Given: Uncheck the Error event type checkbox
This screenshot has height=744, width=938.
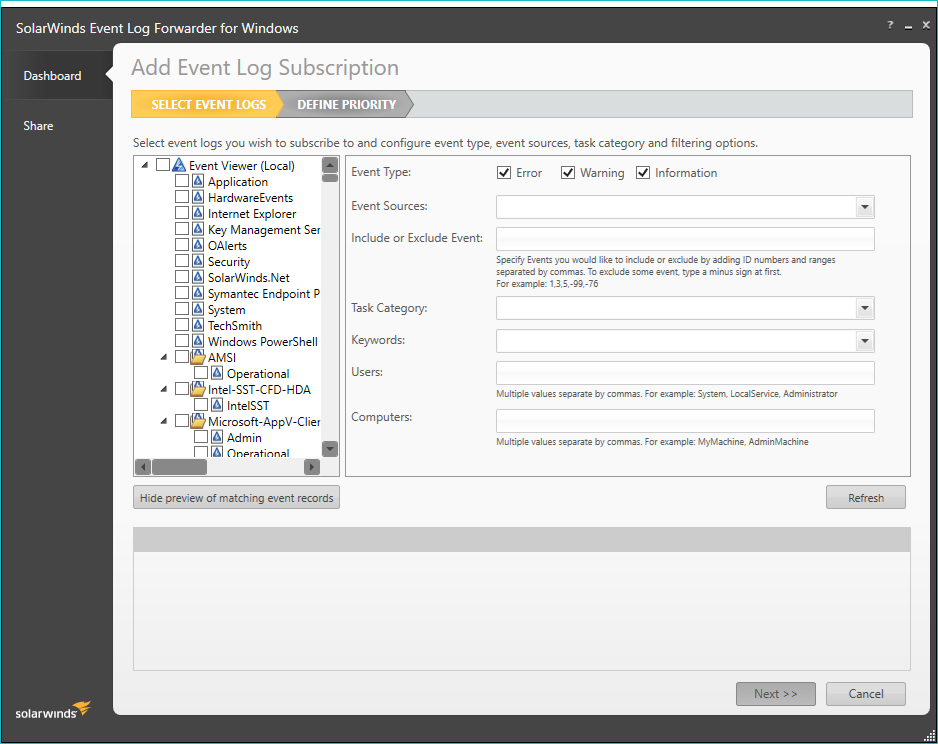Looking at the screenshot, I should 505,173.
